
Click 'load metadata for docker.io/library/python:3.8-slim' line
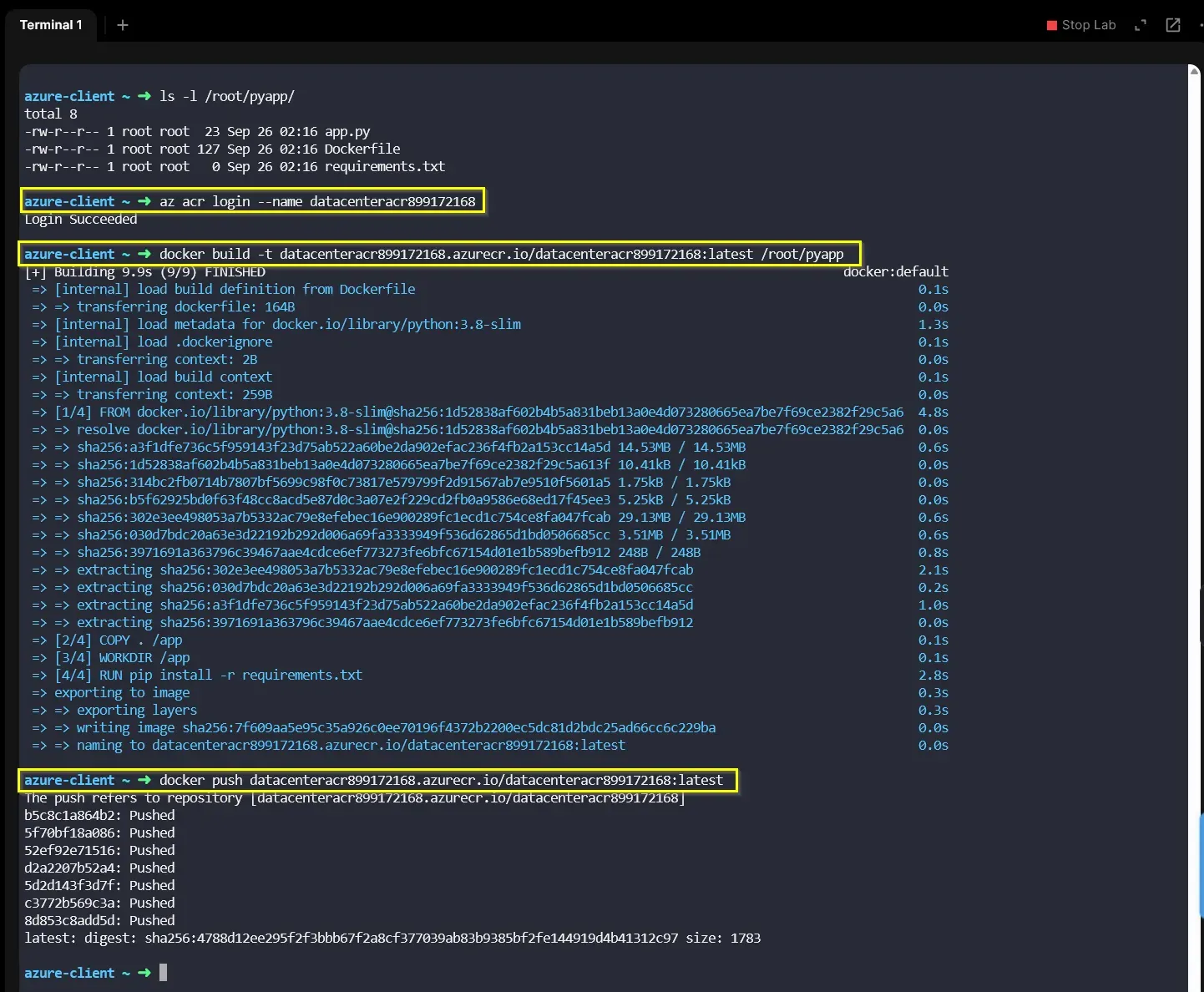276,324
